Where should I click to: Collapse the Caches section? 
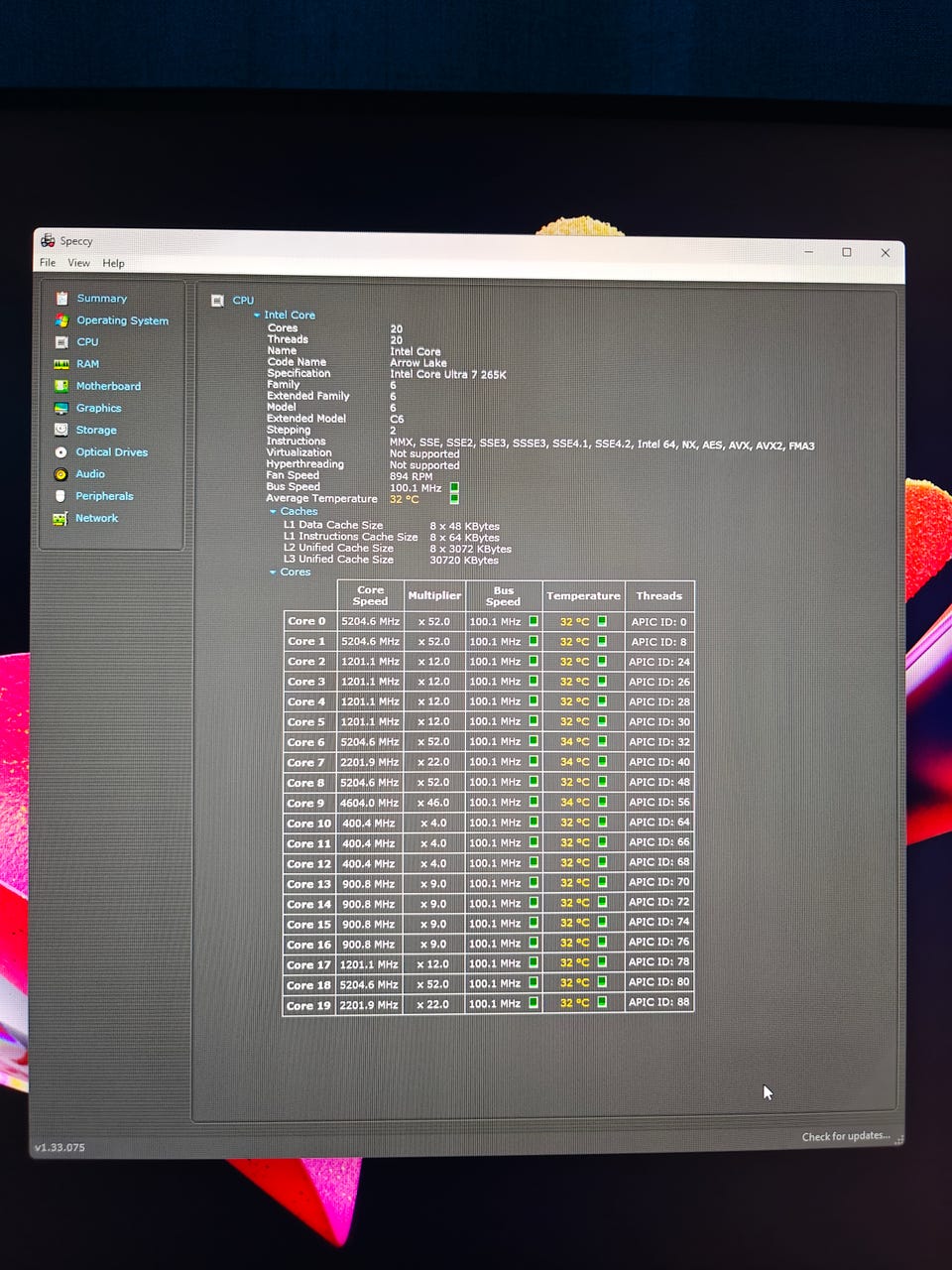click(x=273, y=512)
